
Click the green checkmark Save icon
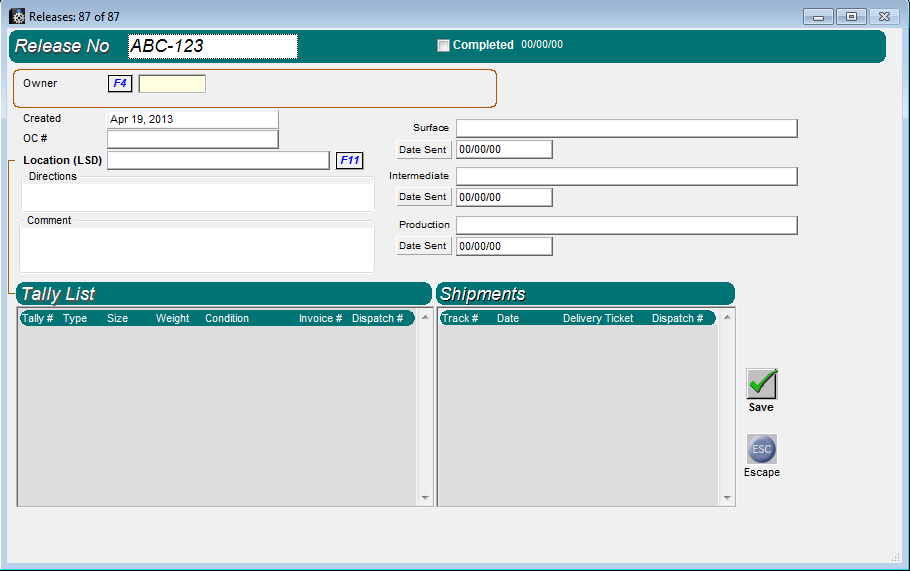(x=761, y=384)
